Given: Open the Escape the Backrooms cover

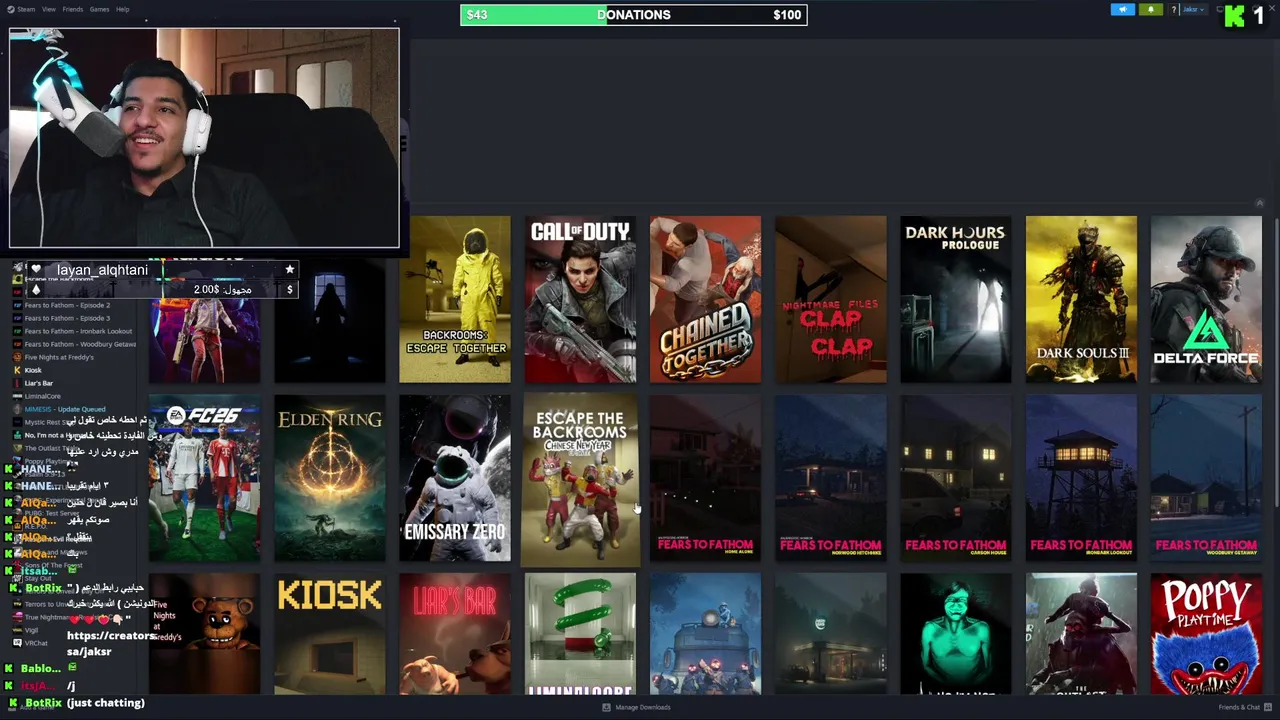Looking at the screenshot, I should coord(580,478).
